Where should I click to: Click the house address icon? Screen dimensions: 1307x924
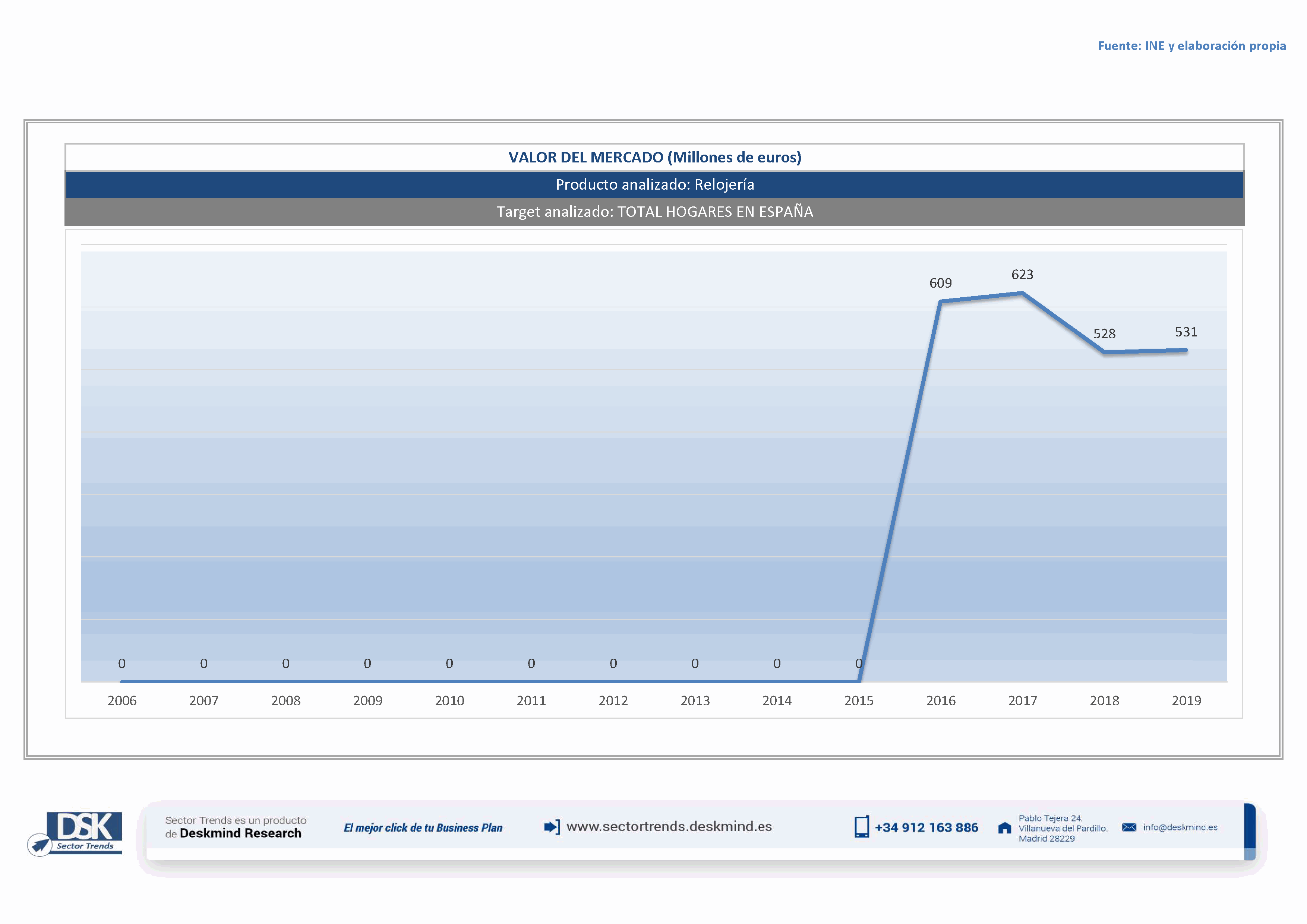tap(1004, 828)
